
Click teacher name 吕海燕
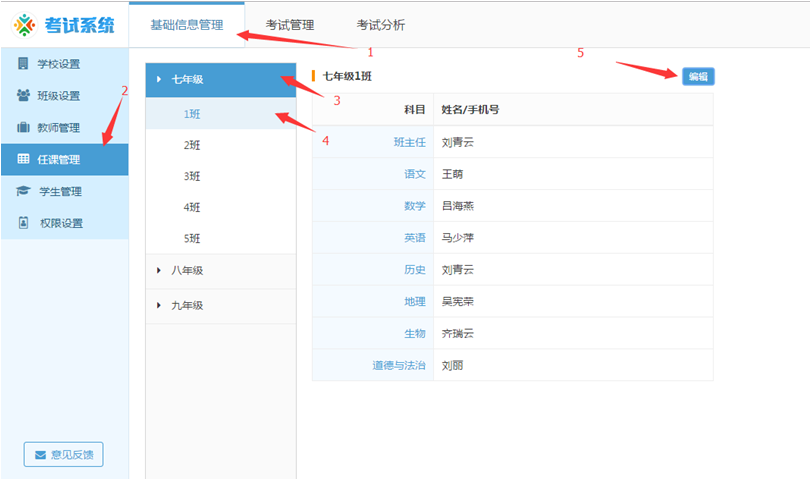point(457,206)
